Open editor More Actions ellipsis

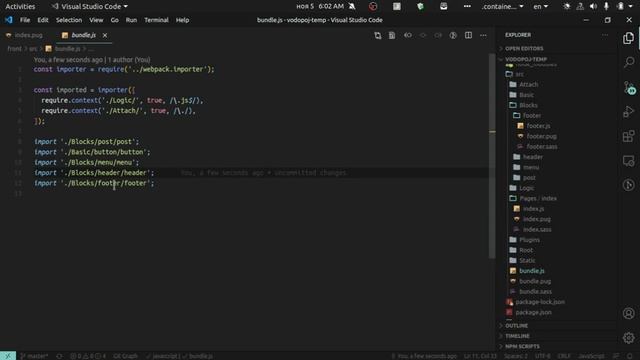483,36
